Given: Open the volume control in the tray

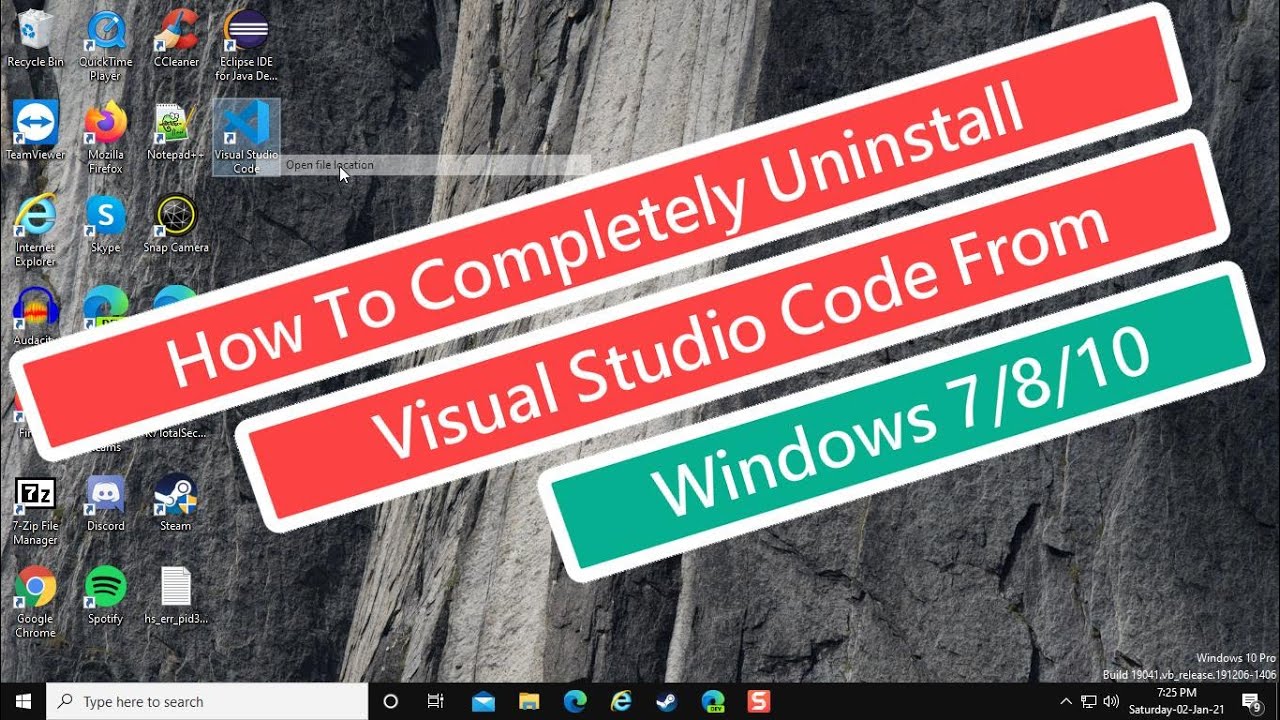Looking at the screenshot, I should coord(1110,702).
